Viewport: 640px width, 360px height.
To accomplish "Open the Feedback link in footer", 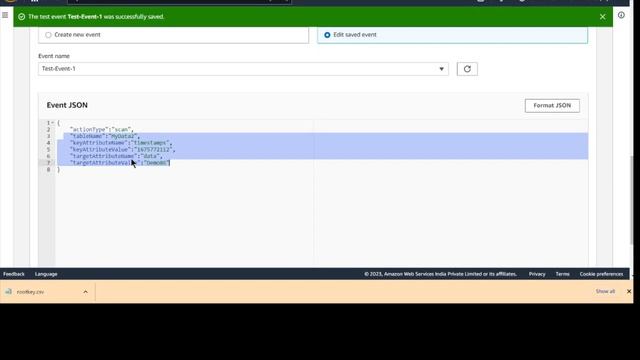I will [x=14, y=274].
